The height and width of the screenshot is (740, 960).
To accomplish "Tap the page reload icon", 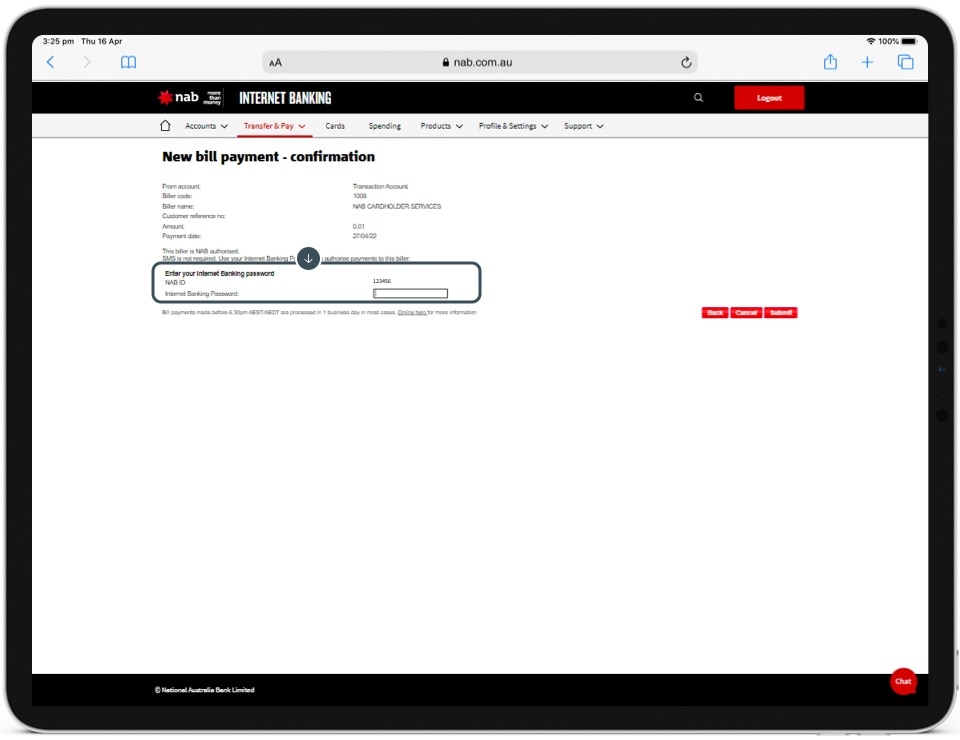I will pos(686,62).
